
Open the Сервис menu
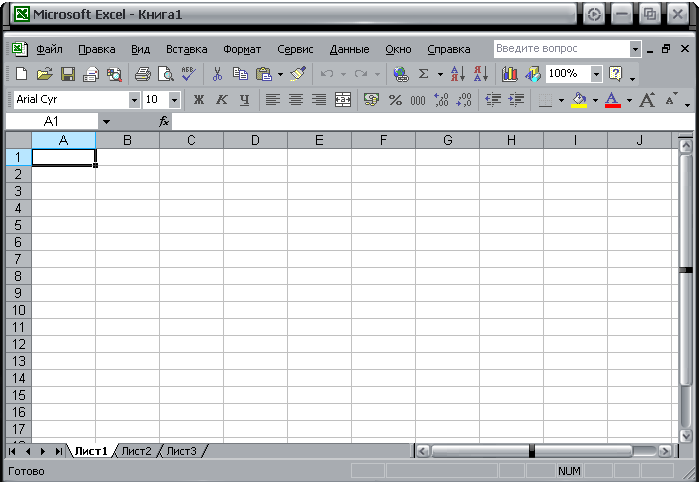tap(295, 49)
